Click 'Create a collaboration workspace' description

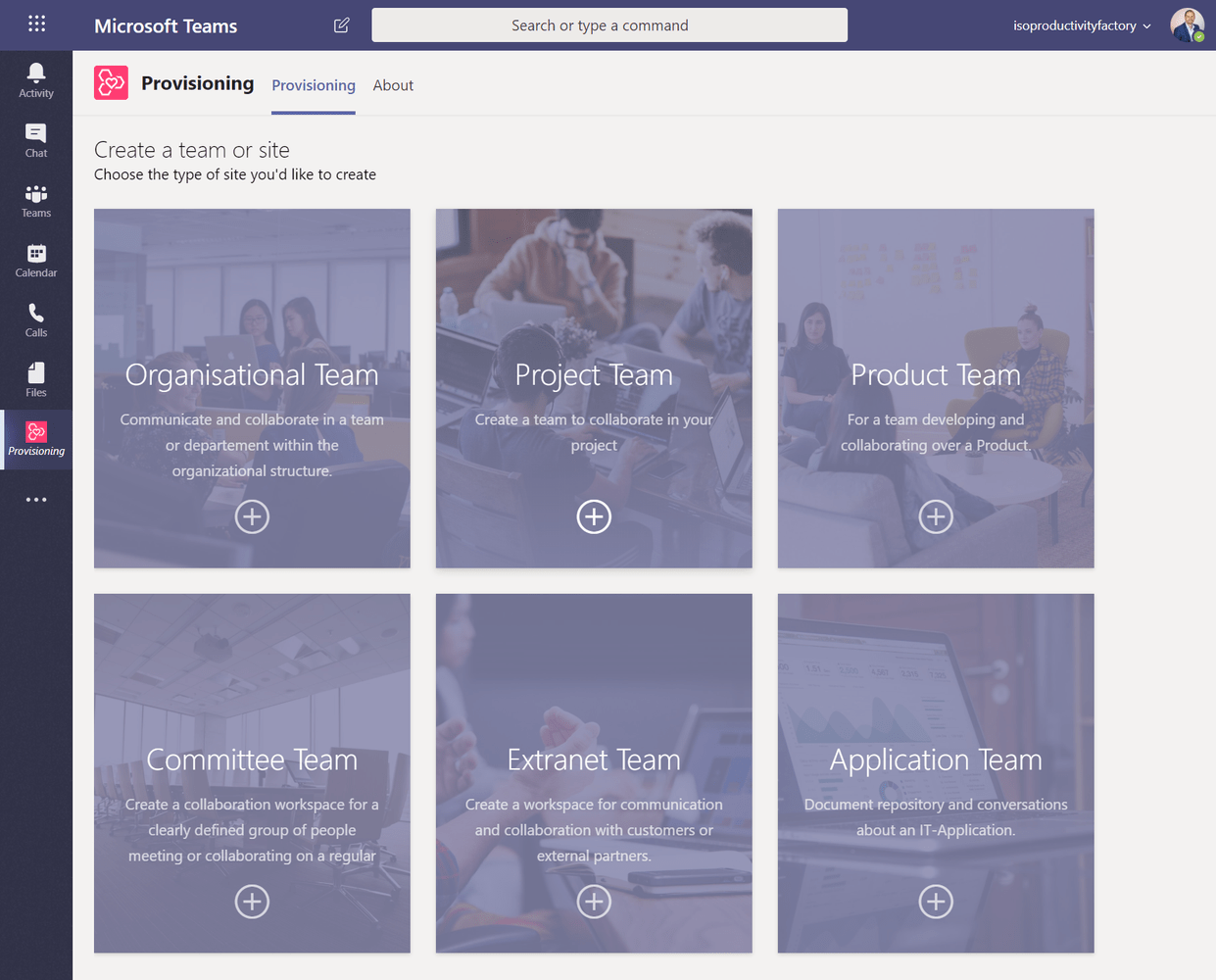252,830
